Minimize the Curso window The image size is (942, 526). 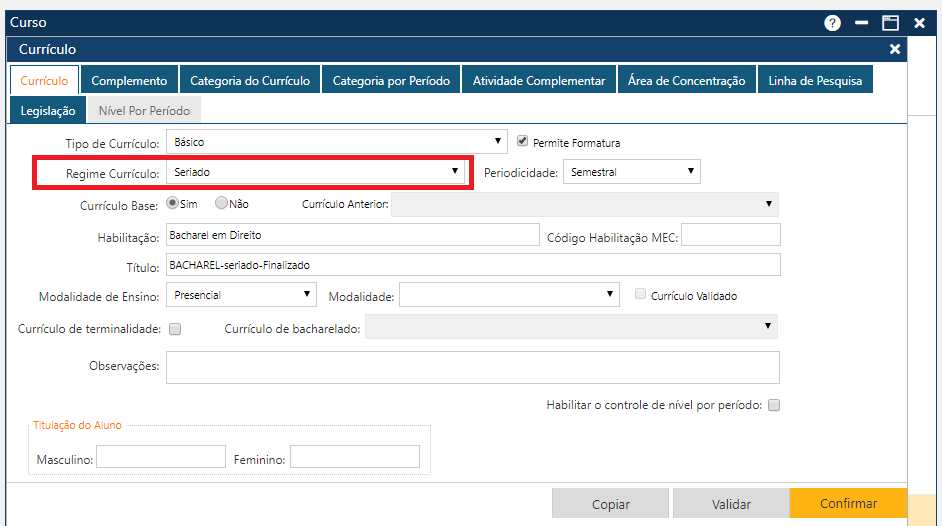coord(861,23)
